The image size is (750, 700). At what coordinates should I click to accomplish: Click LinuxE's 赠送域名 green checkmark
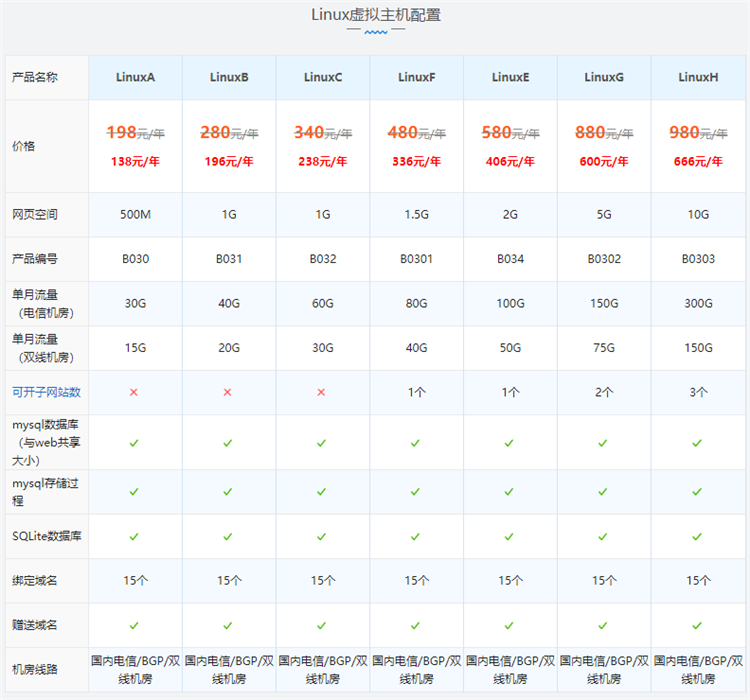pos(510,625)
